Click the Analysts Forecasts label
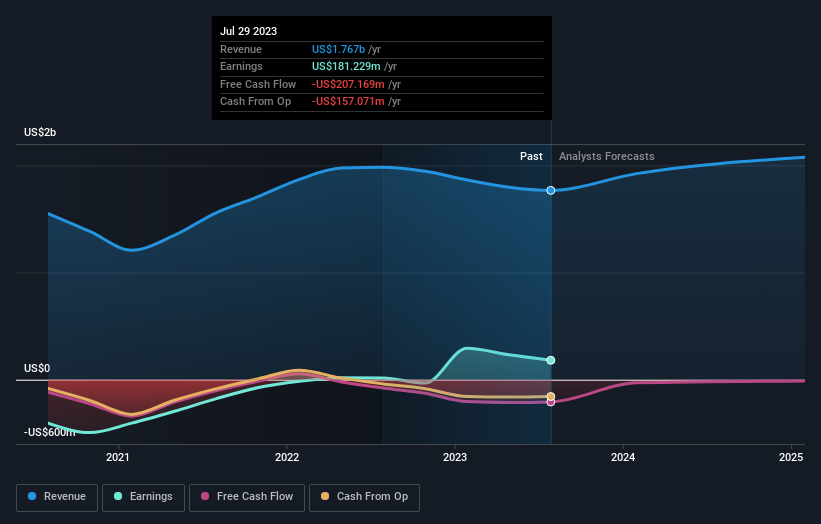Viewport: 821px width, 524px height. pos(606,157)
